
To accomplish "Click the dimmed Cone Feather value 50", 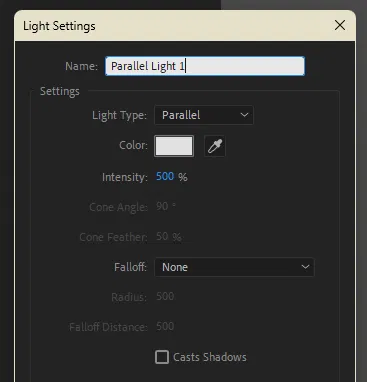I will coord(162,236).
